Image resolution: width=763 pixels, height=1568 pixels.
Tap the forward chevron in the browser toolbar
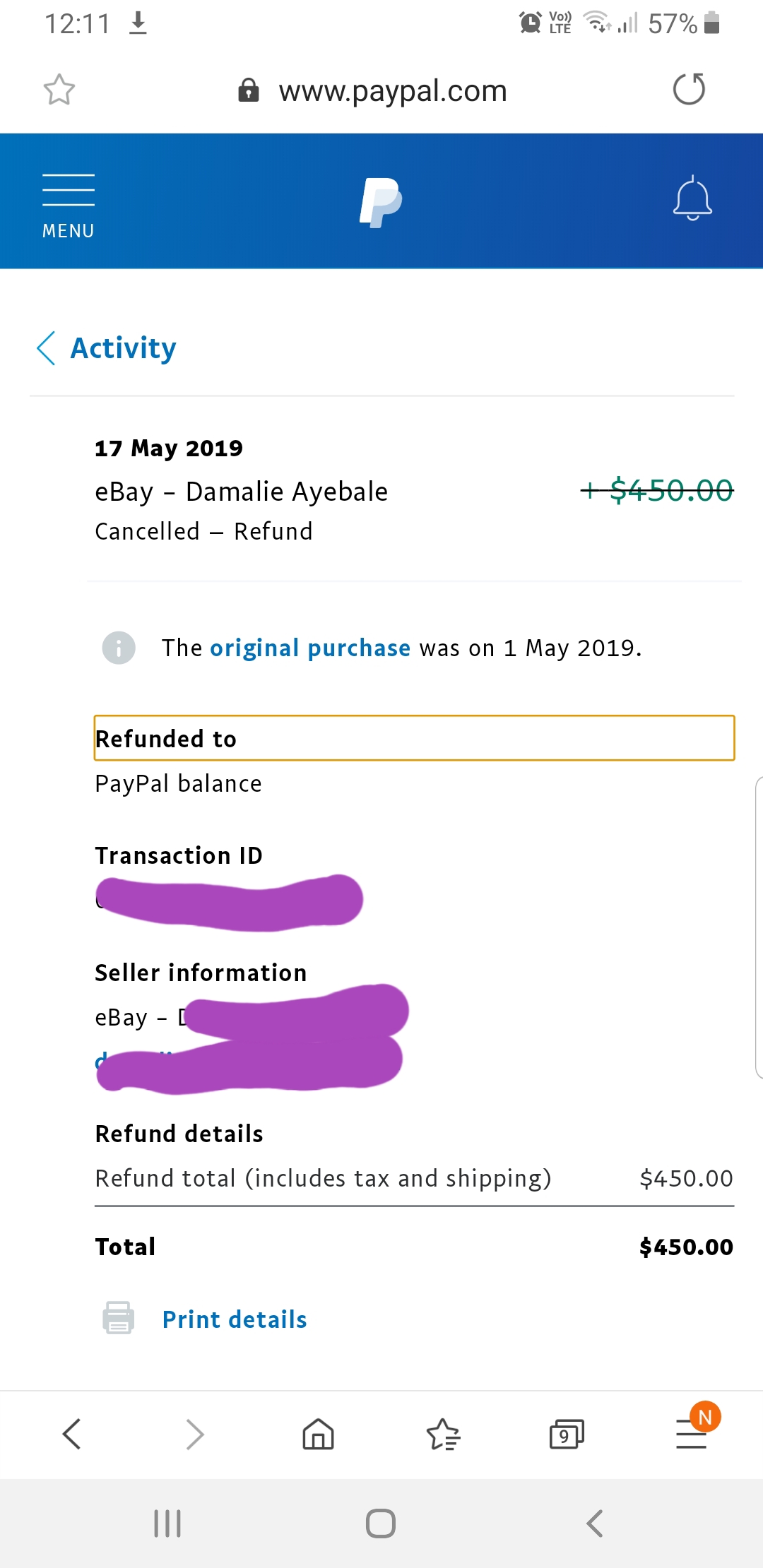(194, 1433)
